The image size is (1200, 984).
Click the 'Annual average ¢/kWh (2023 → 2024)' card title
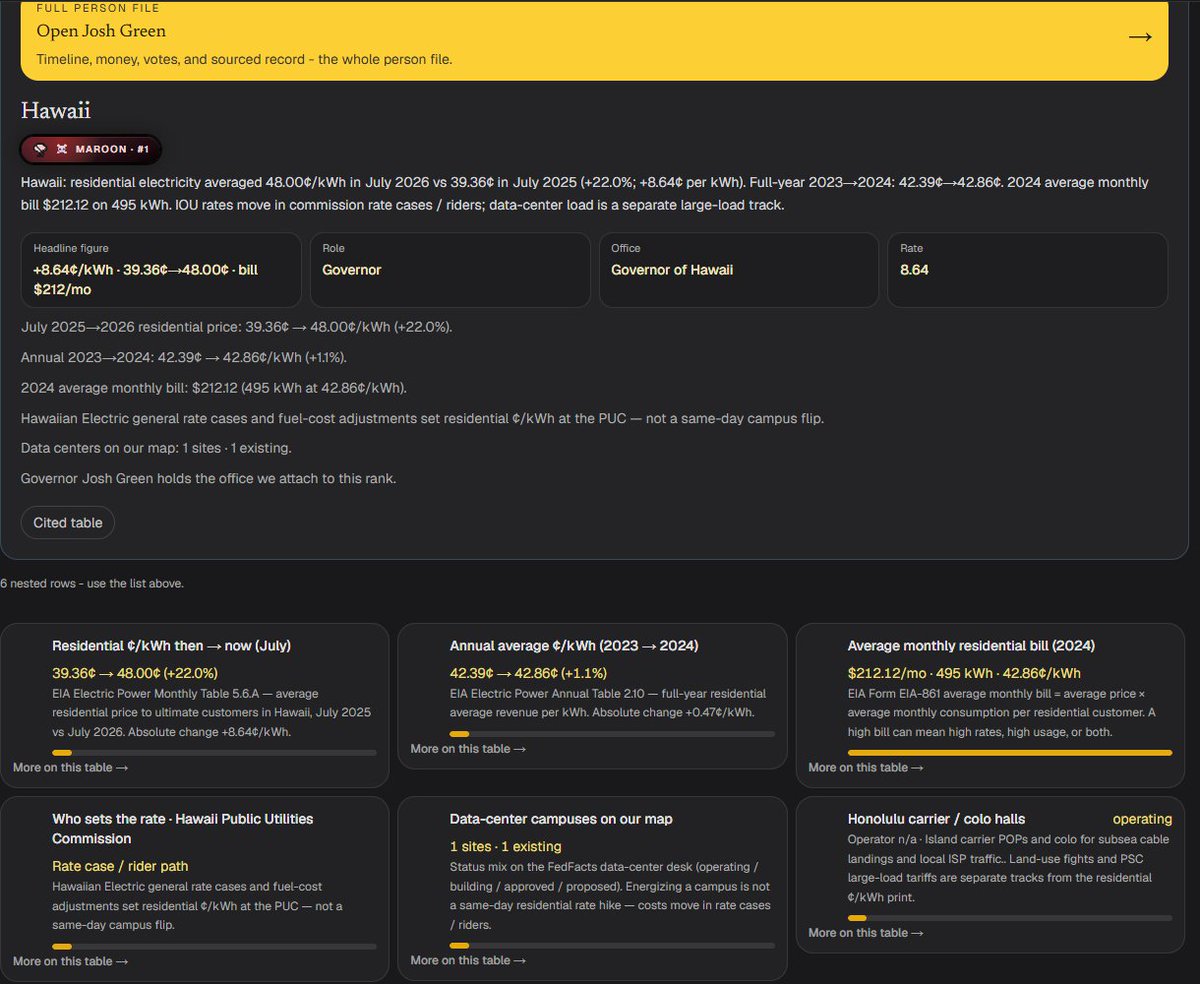[574, 646]
